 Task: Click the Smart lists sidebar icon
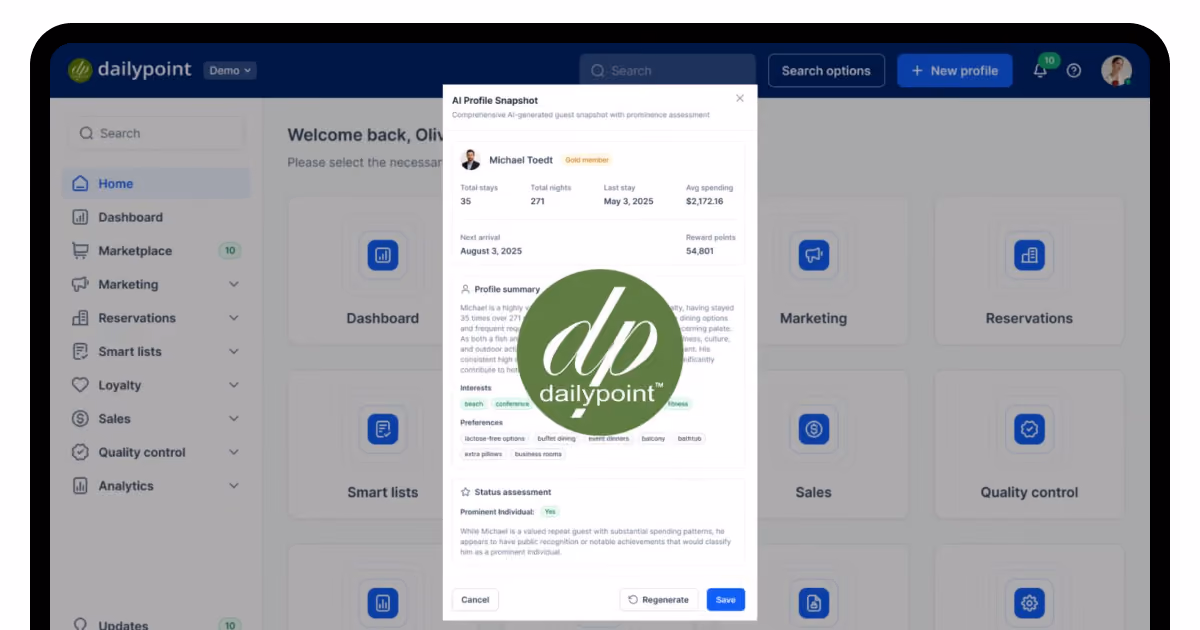(81, 352)
